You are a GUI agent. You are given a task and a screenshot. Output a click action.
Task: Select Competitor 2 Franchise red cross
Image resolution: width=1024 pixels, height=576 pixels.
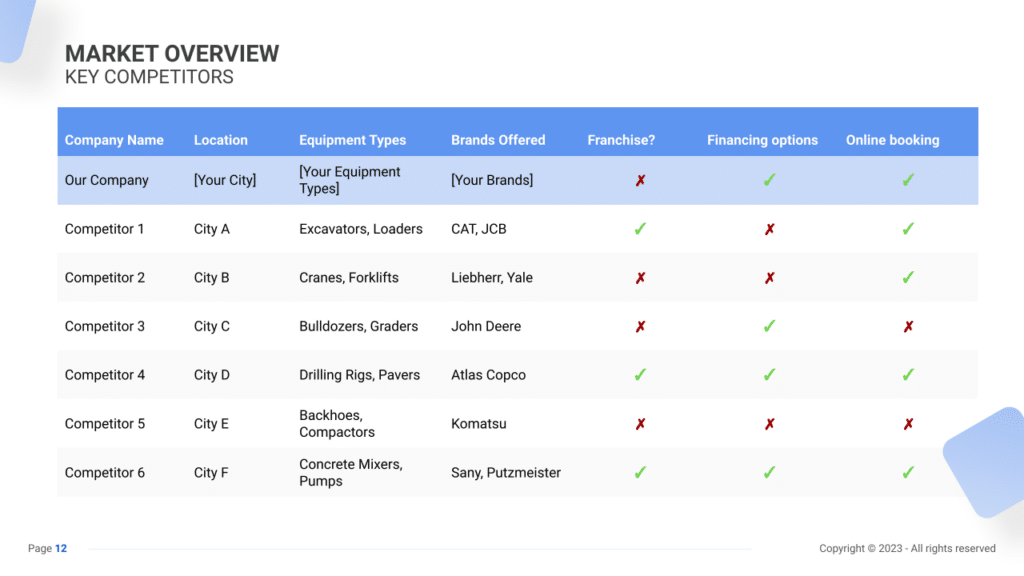coord(640,278)
